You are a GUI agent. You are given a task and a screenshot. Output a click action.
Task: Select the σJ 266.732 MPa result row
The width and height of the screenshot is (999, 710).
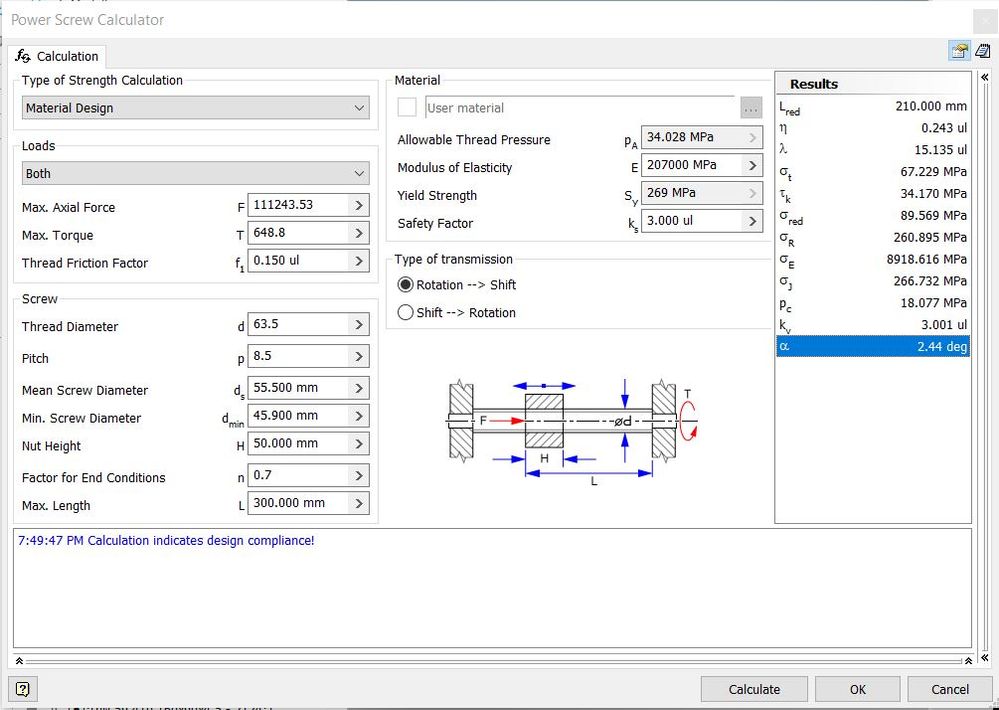click(873, 281)
